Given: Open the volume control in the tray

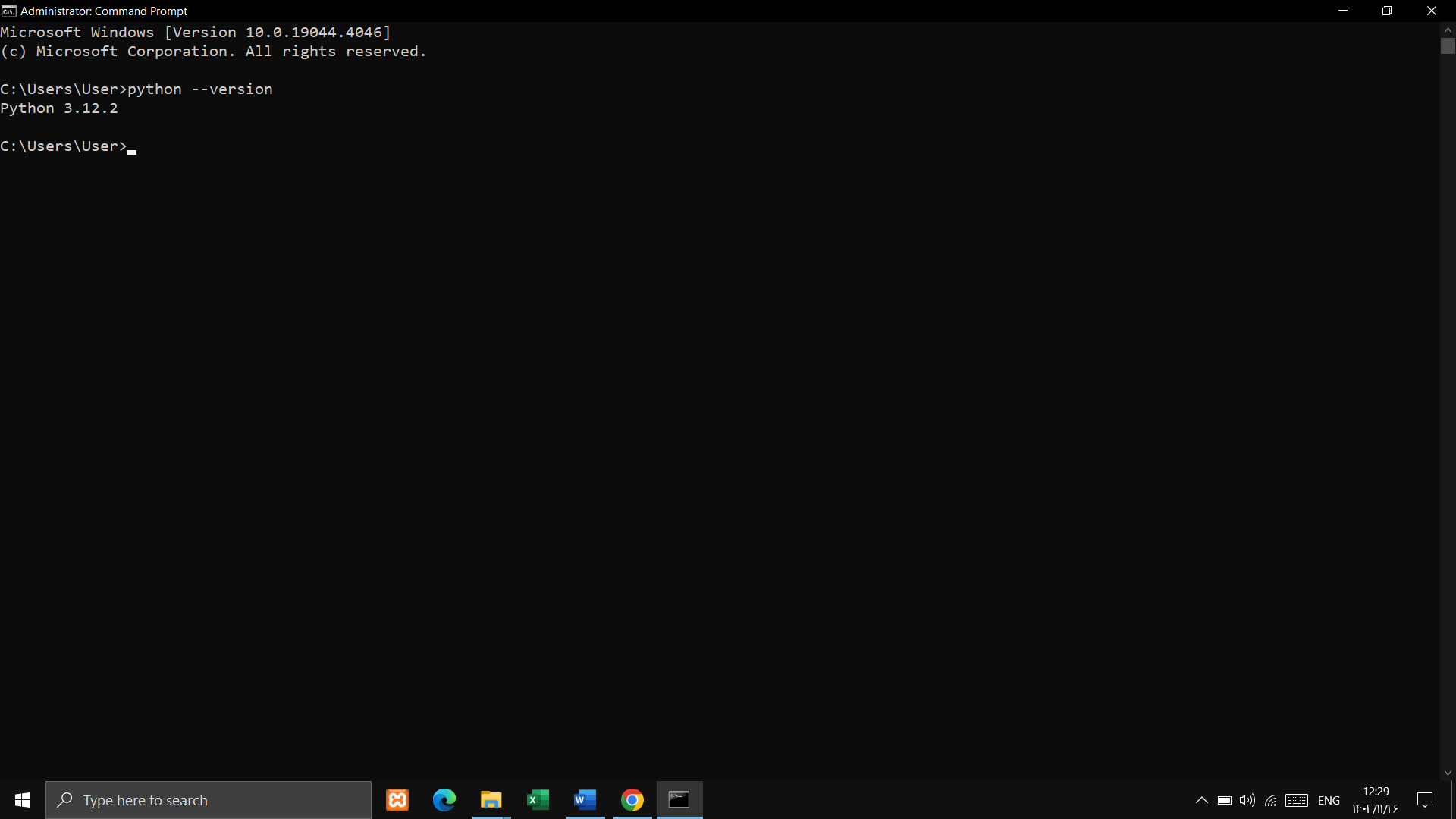Looking at the screenshot, I should (x=1247, y=800).
